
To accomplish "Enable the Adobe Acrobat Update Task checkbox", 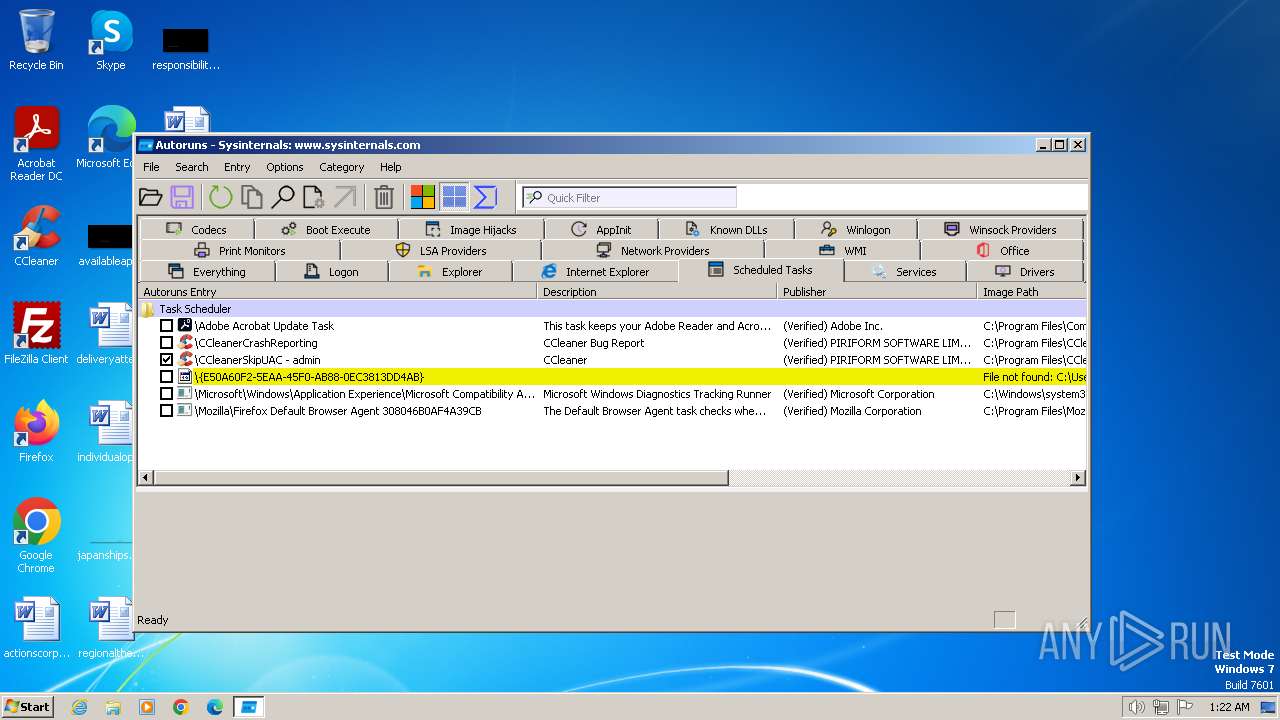I will coord(167,326).
